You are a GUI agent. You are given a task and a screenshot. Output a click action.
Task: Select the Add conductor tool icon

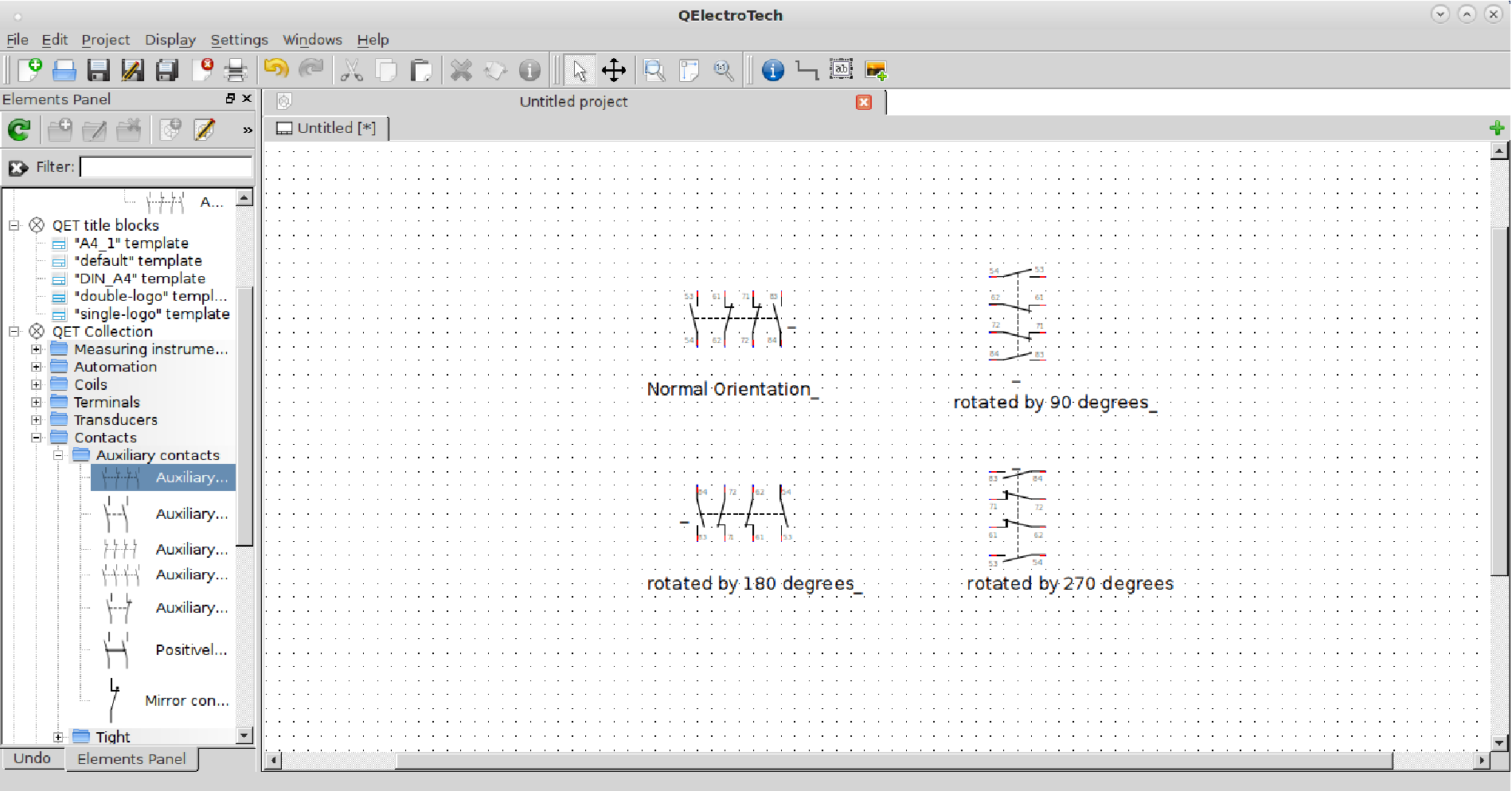click(807, 70)
